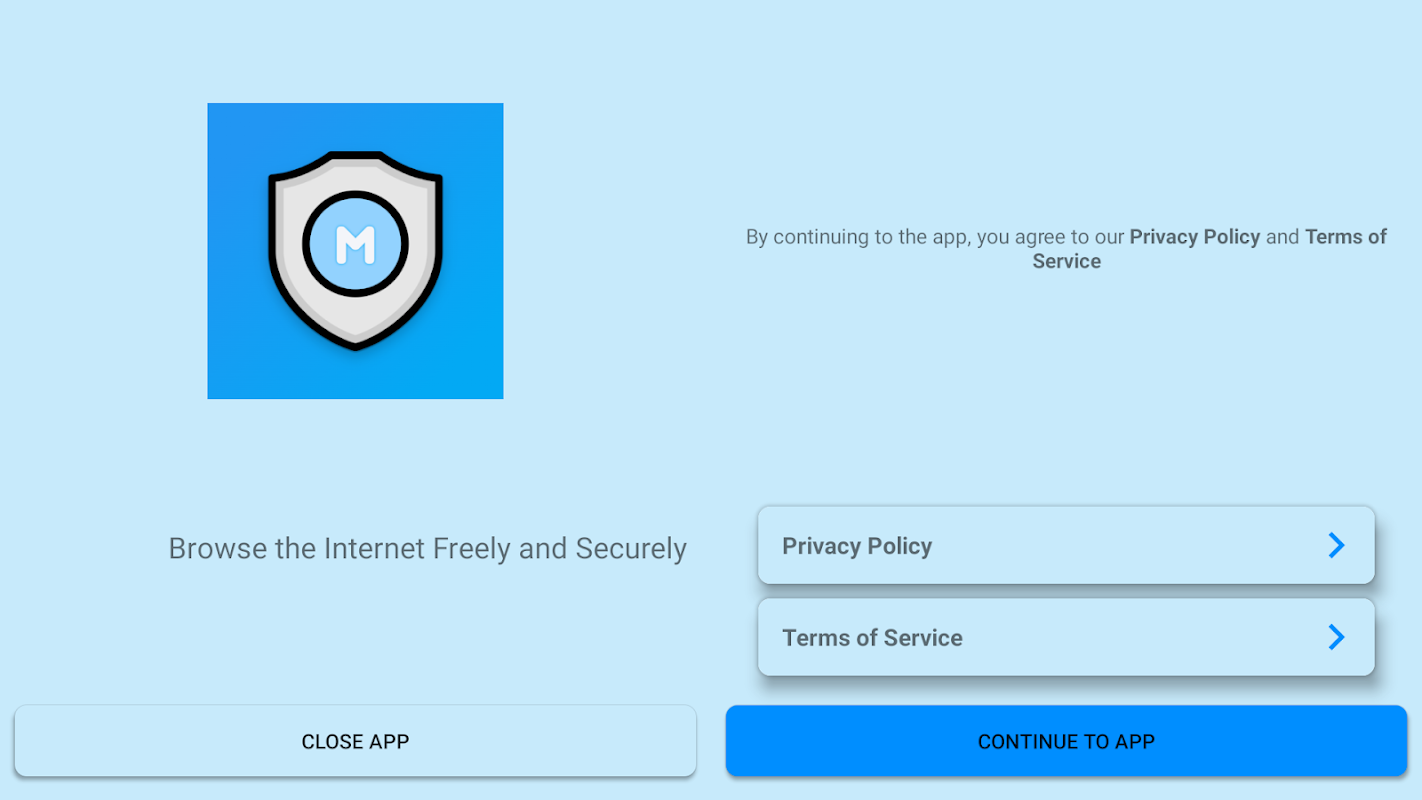The width and height of the screenshot is (1422, 800).
Task: Select the CLOSE APP label text
Action: click(x=355, y=742)
